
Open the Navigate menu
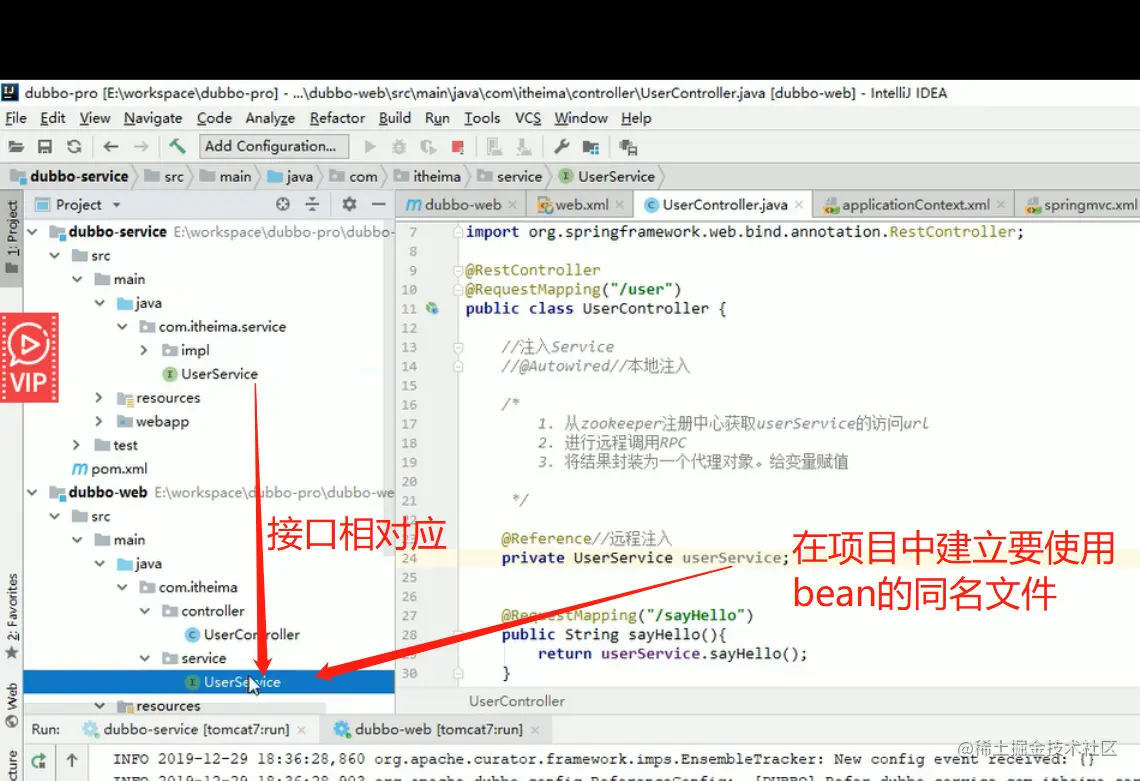[153, 118]
